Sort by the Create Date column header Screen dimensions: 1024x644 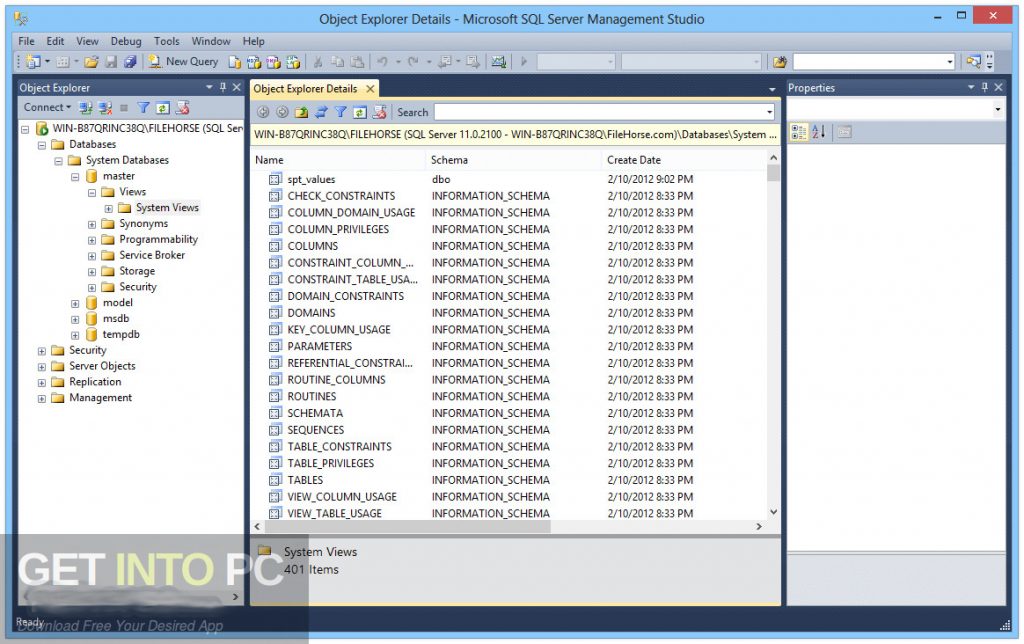point(684,160)
